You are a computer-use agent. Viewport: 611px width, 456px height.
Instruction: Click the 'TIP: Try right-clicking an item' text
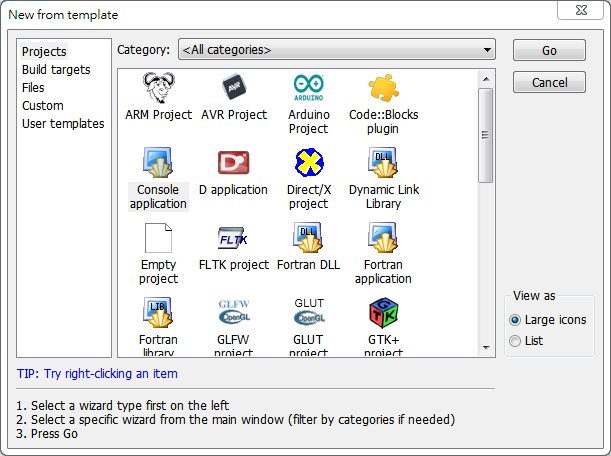coord(97,374)
